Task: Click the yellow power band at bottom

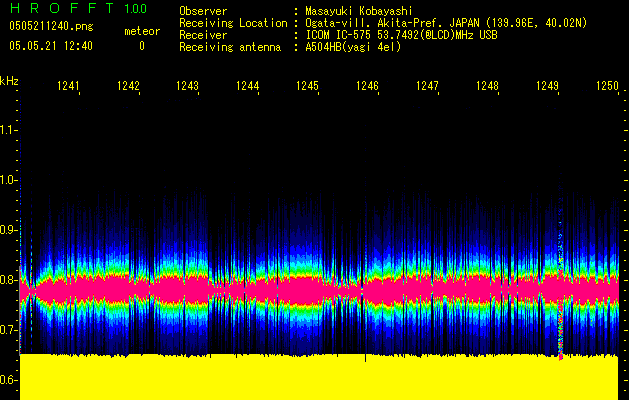Action: coord(318,378)
